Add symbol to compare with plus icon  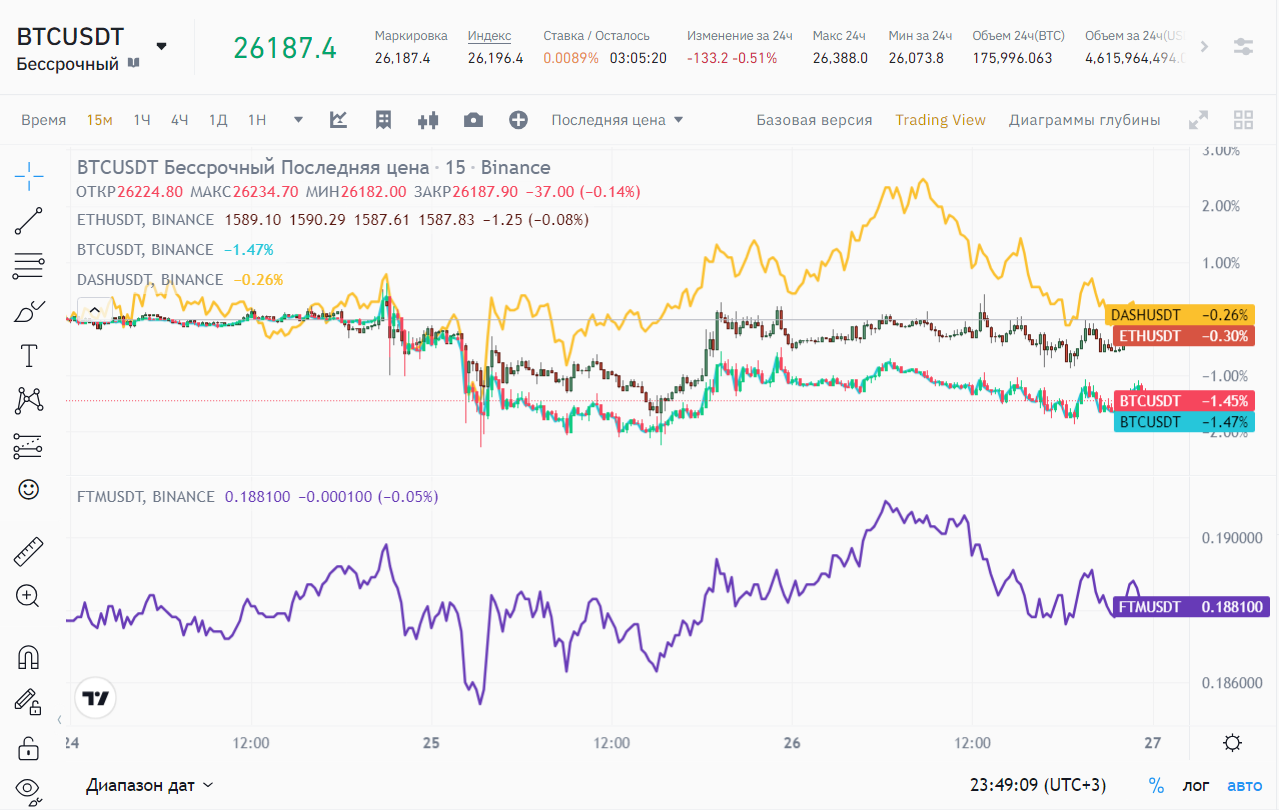[x=518, y=120]
